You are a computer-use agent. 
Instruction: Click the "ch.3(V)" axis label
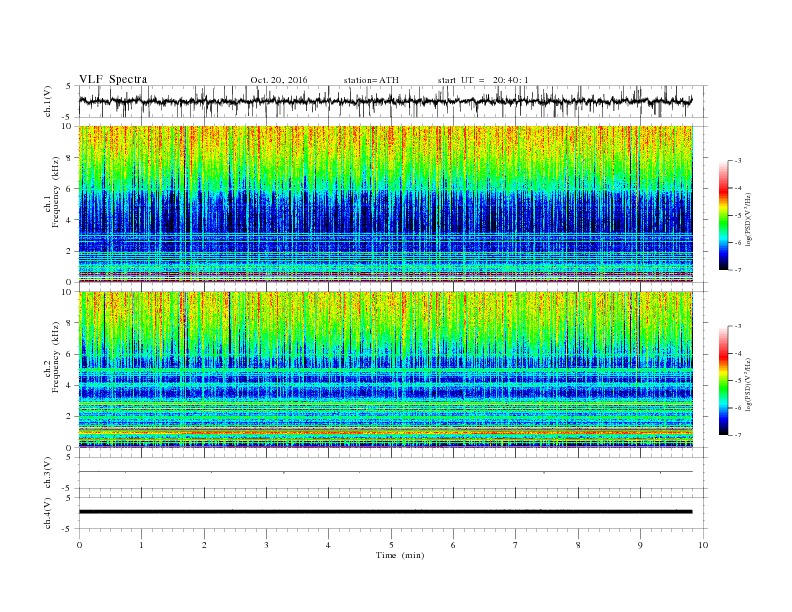click(x=48, y=473)
